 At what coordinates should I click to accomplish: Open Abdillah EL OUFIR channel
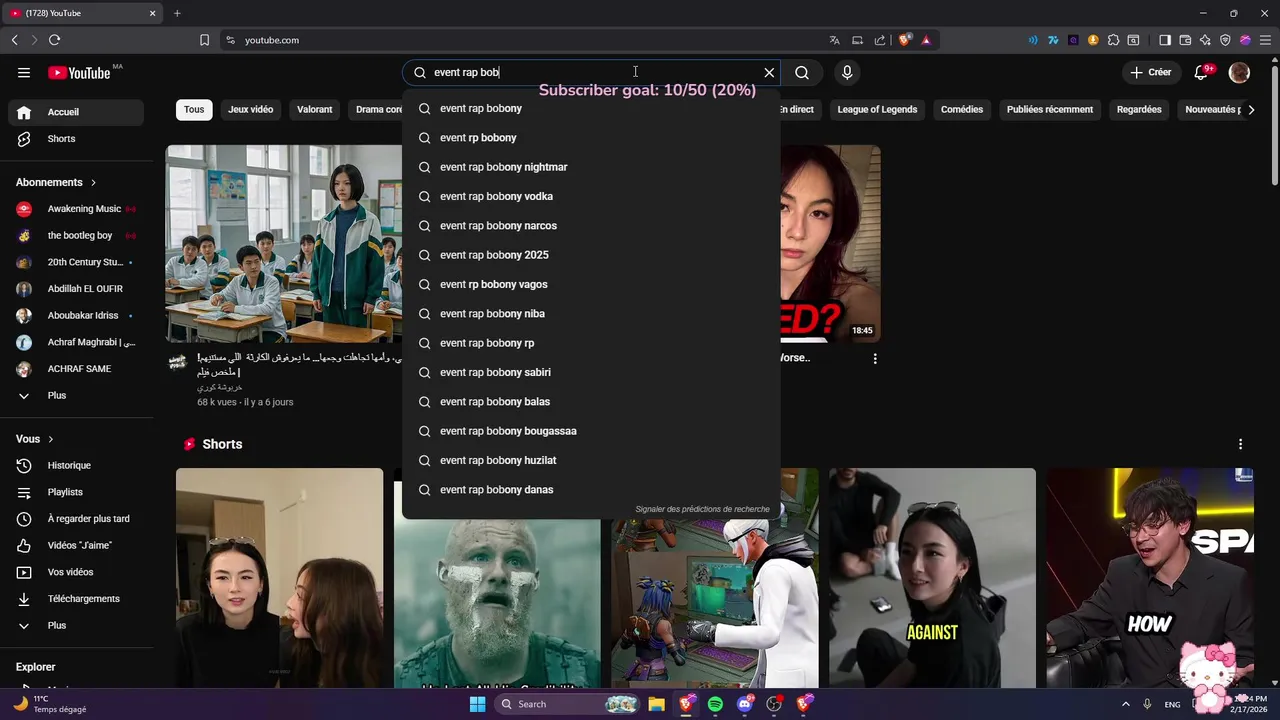tap(76, 289)
